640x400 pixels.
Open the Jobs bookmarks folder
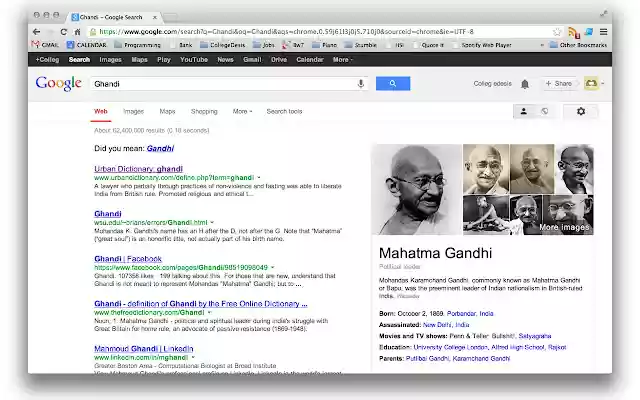point(264,45)
